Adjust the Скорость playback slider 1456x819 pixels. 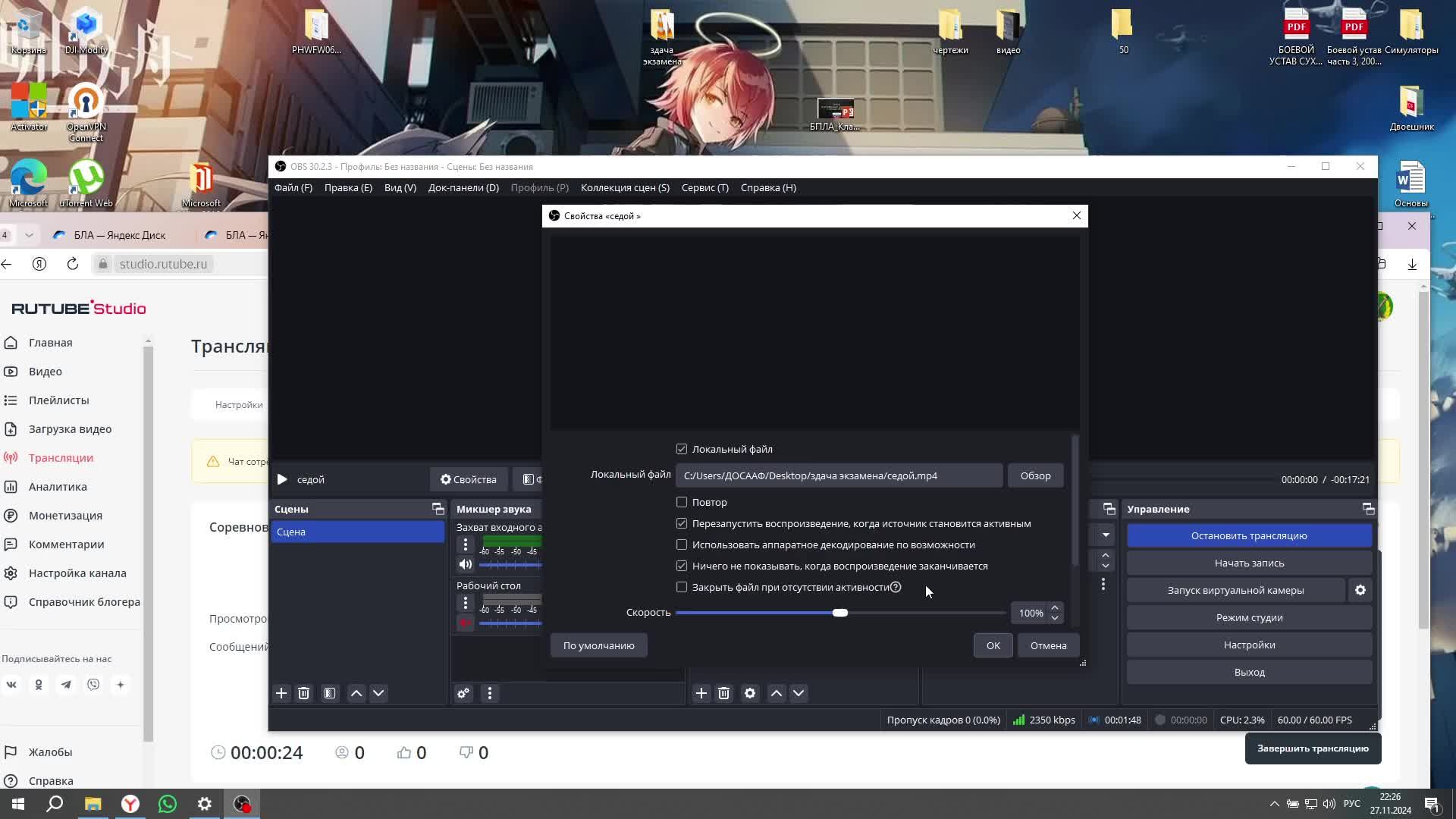(839, 613)
